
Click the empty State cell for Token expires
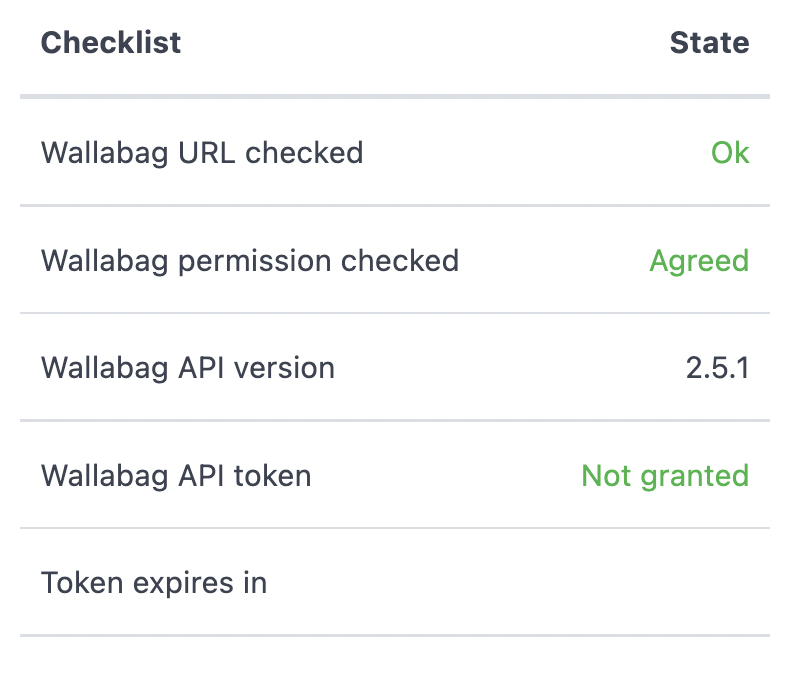[x=700, y=582]
